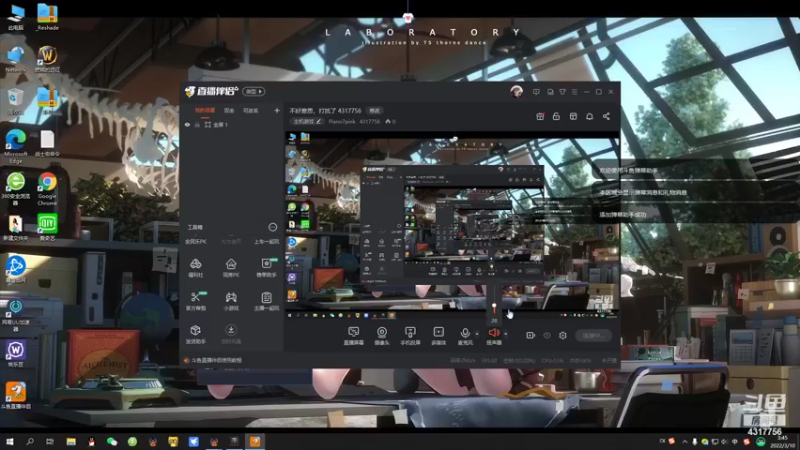The height and width of the screenshot is (450, 800).
Task: Open taskbar search
Action: [x=30, y=441]
